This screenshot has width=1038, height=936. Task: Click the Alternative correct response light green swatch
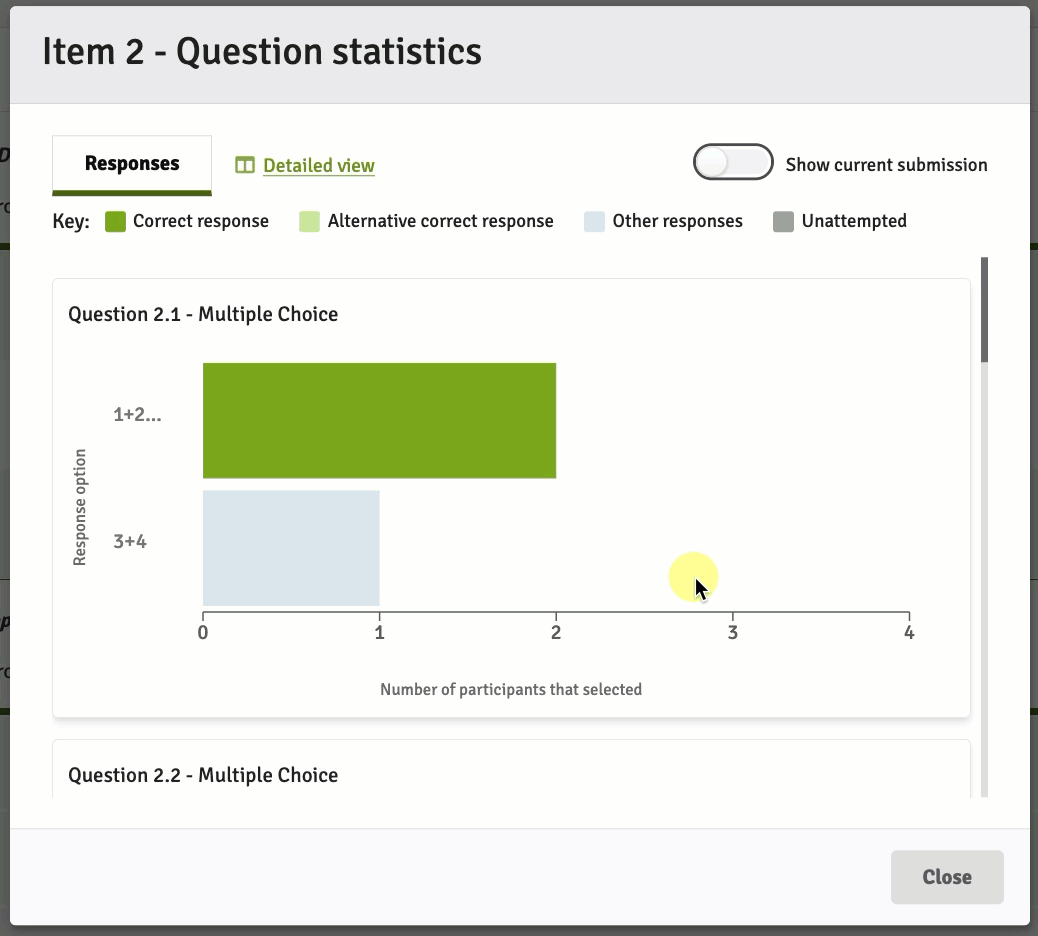309,222
